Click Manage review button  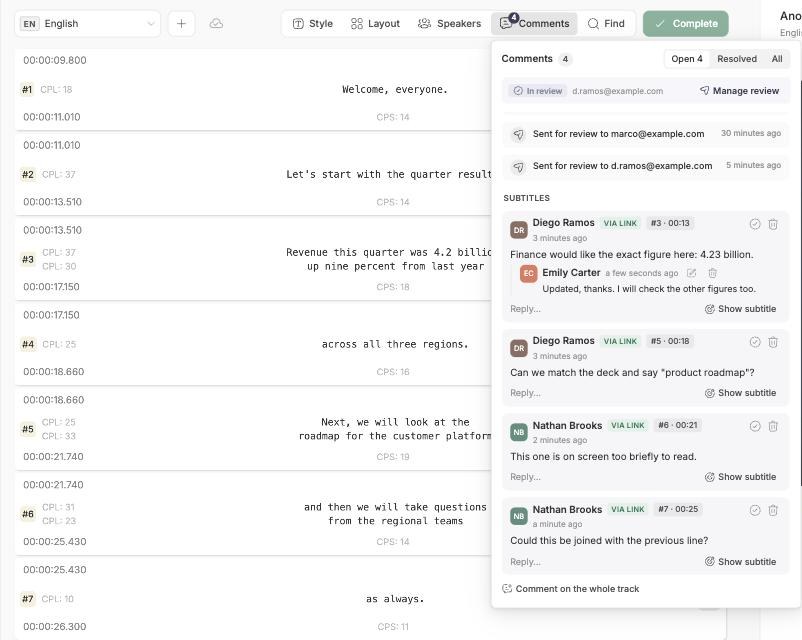739,91
